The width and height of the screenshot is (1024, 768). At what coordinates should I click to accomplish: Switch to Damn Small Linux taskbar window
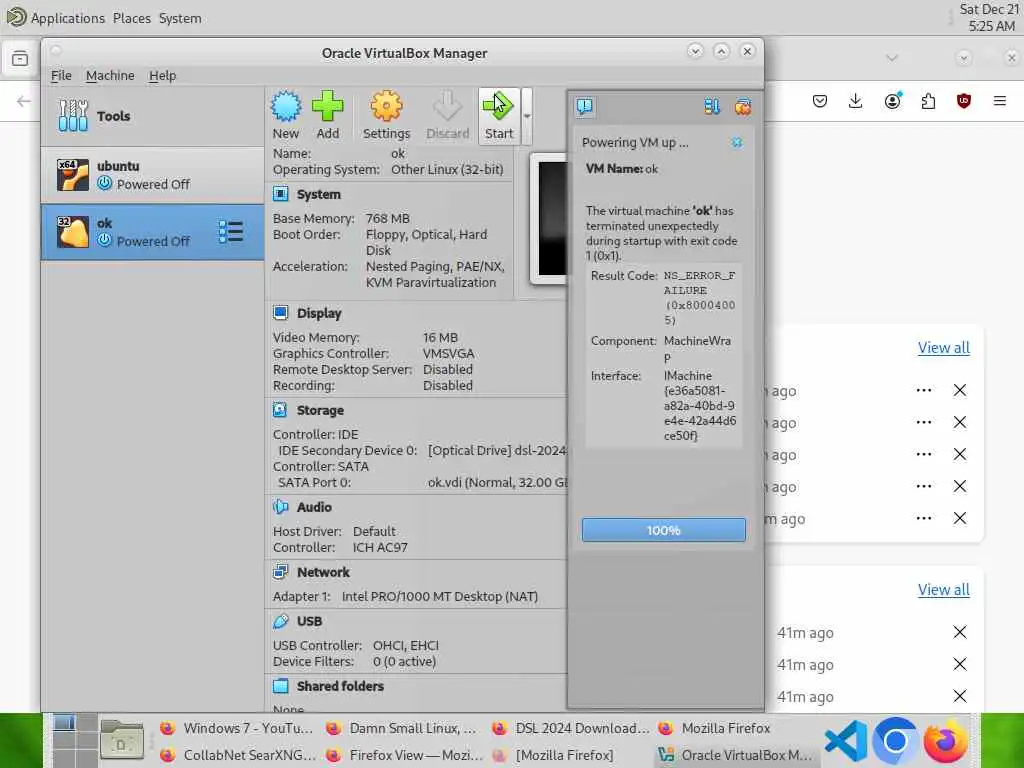tap(402, 728)
